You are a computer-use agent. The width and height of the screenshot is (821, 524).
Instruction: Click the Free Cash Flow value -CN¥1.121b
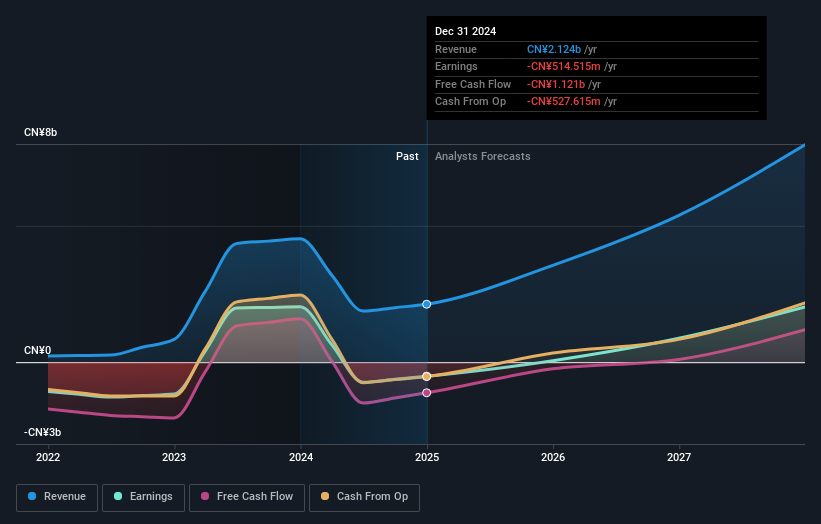(556, 84)
